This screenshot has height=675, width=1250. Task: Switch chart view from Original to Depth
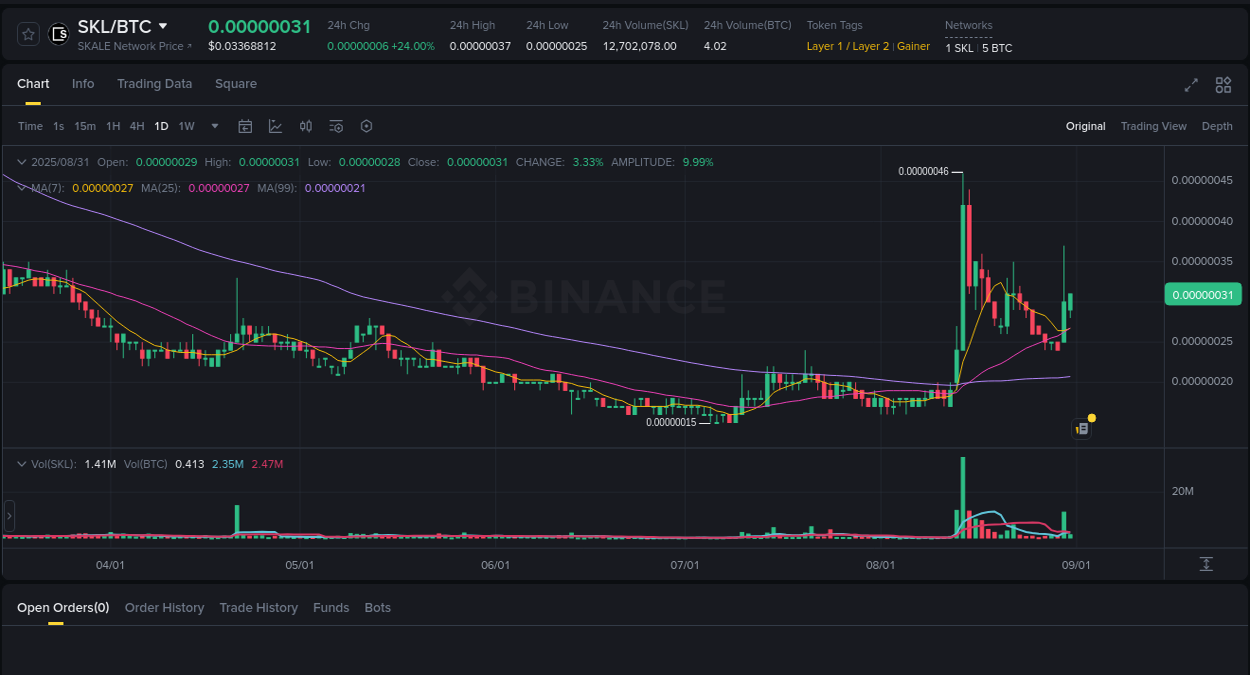(x=1217, y=126)
